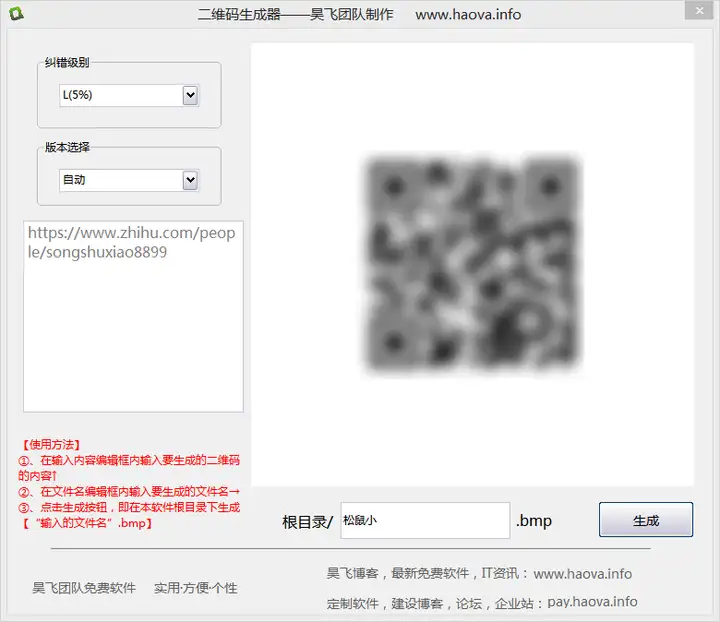Open pay.haova.info link
The image size is (720, 622).
pyautogui.click(x=592, y=602)
